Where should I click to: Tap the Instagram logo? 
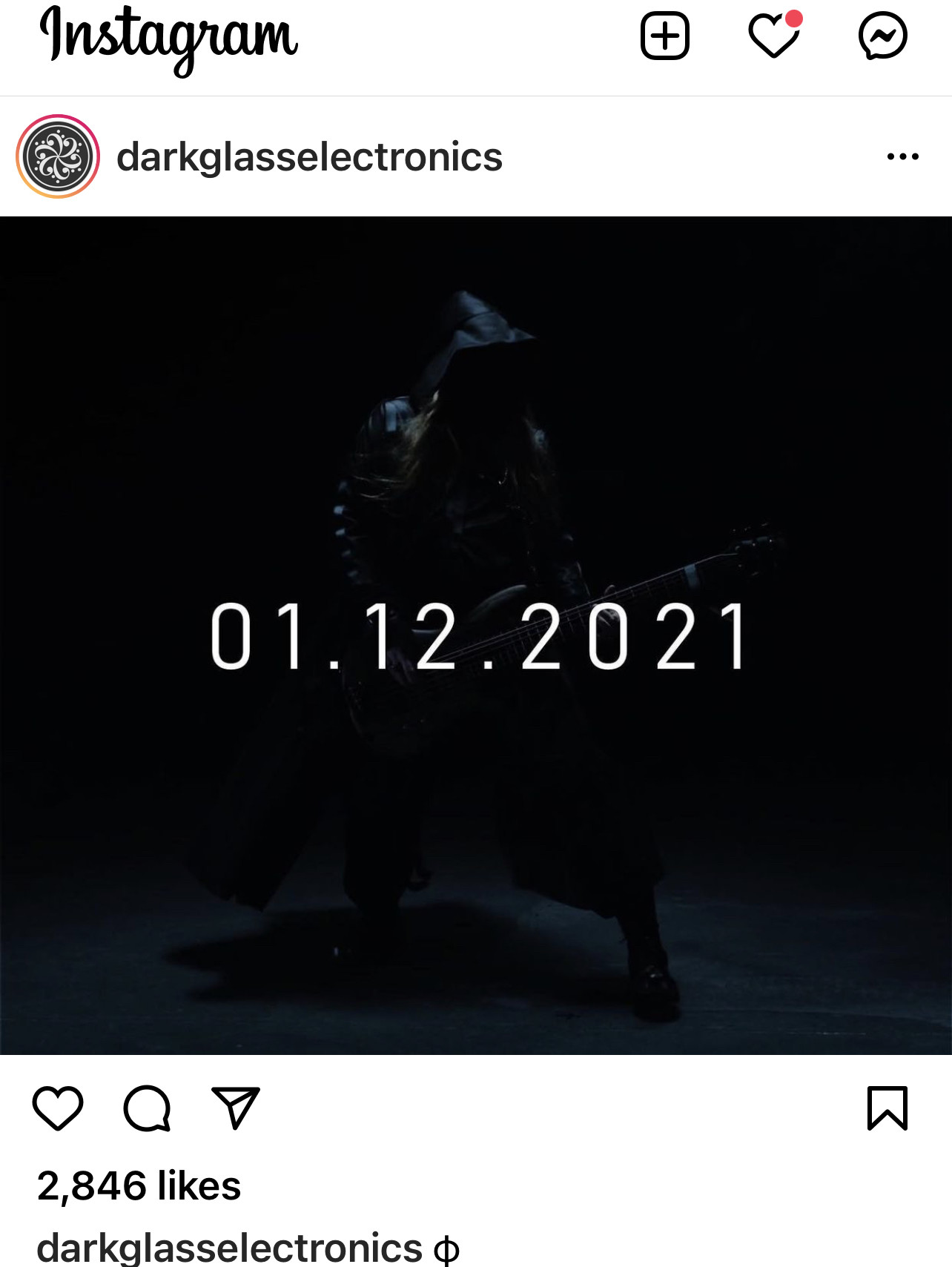point(169,39)
